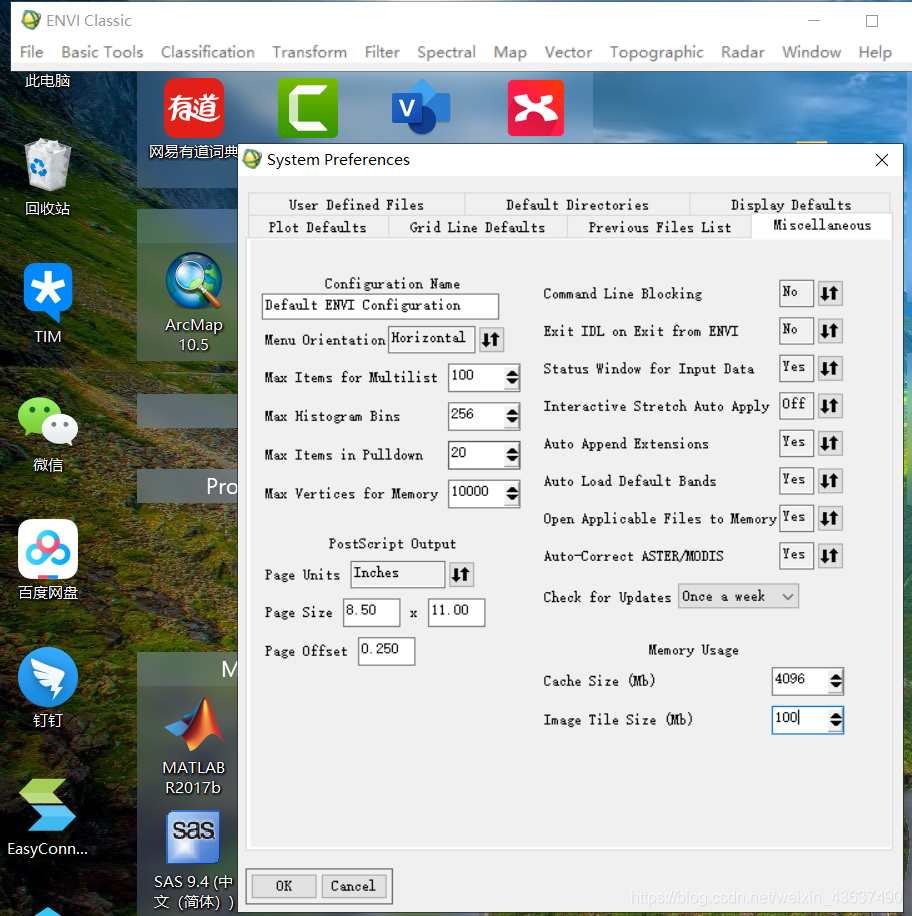Open the Basic Tools menu
The width and height of the screenshot is (912, 916).
coord(102,52)
